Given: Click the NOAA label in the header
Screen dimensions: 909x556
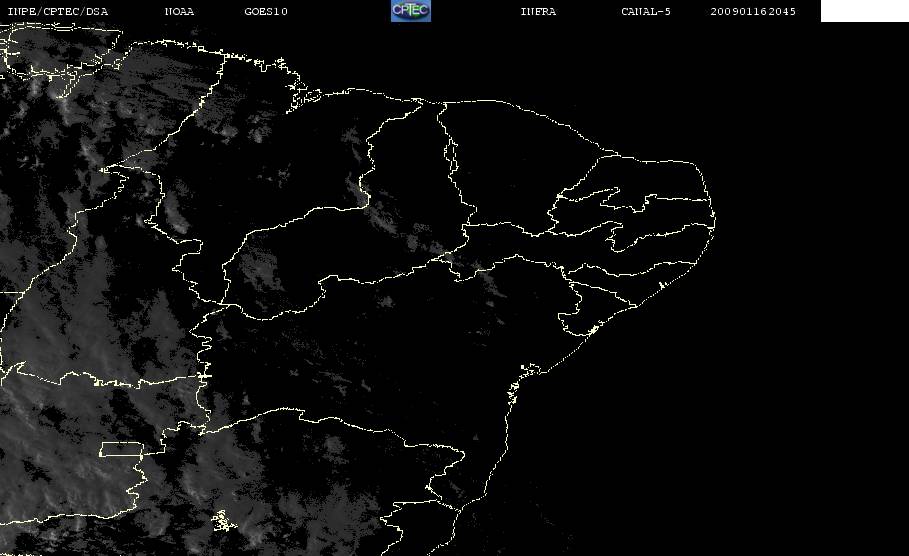Looking at the screenshot, I should 179,12.
